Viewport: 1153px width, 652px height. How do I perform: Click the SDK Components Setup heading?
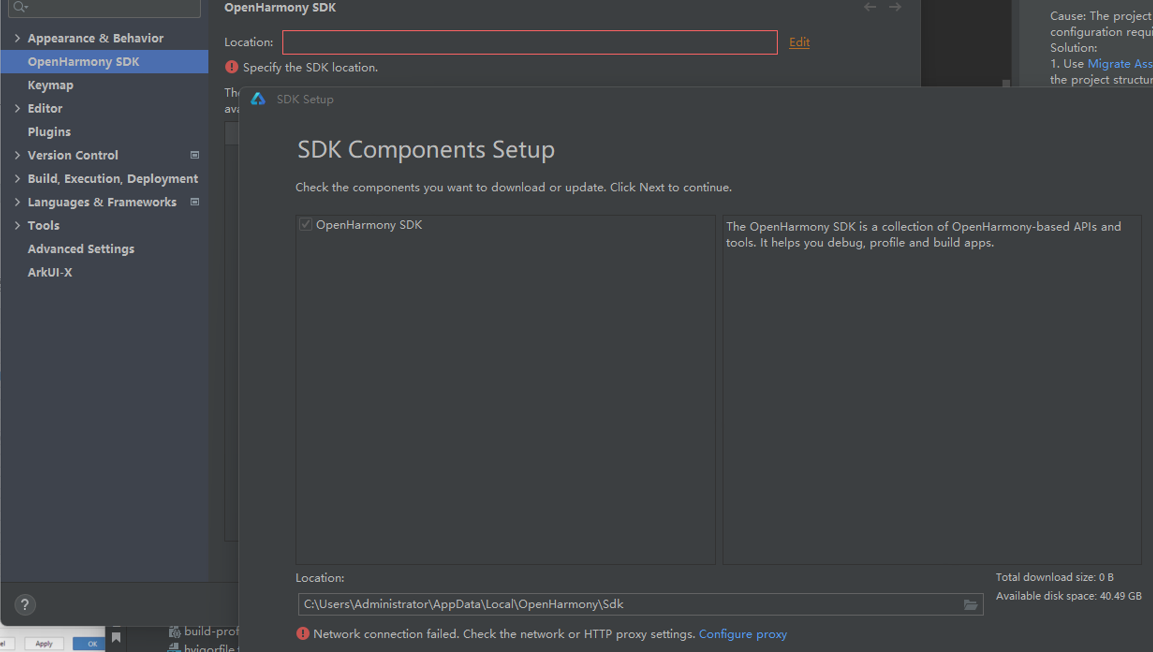click(x=426, y=150)
